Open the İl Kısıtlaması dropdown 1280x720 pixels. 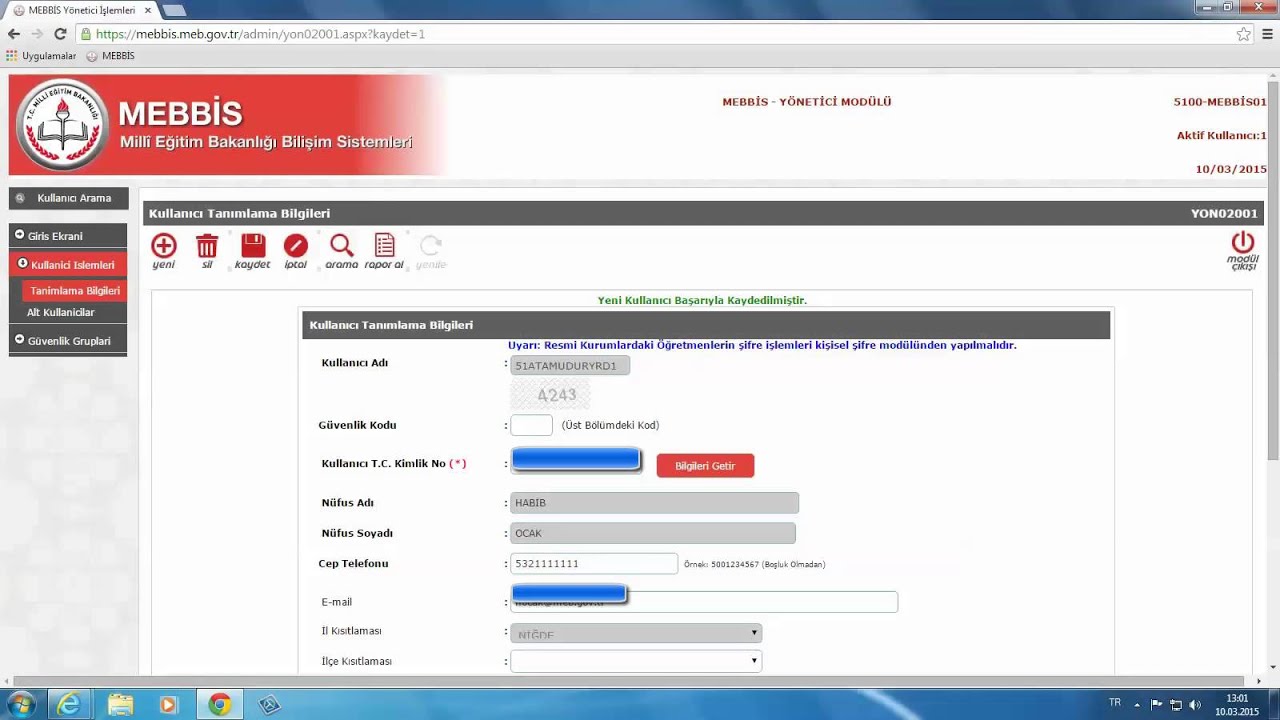pos(636,633)
